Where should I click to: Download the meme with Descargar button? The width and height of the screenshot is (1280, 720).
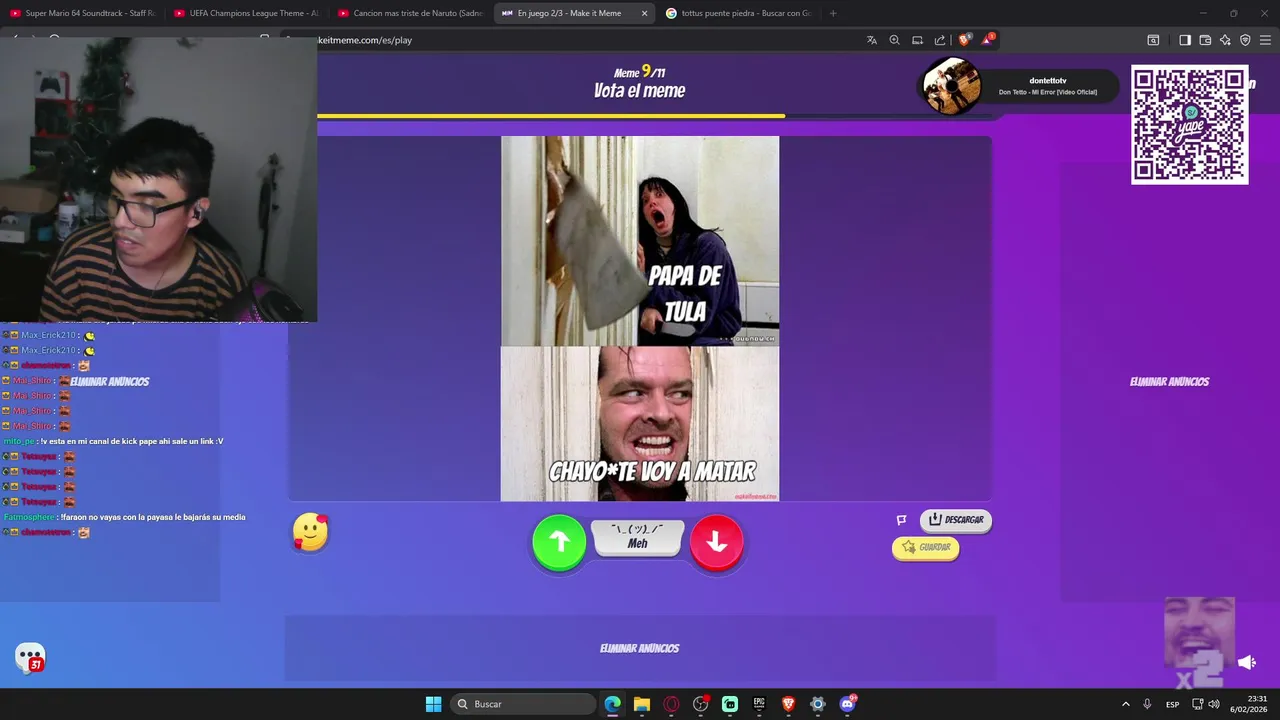[x=956, y=520]
